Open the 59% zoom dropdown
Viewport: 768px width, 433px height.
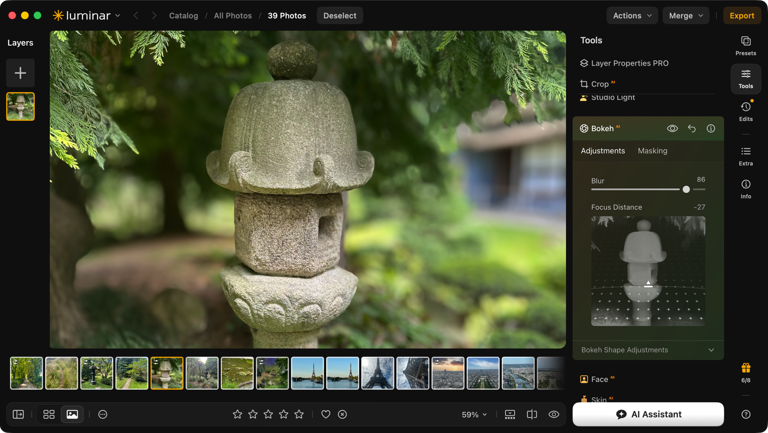pos(474,414)
